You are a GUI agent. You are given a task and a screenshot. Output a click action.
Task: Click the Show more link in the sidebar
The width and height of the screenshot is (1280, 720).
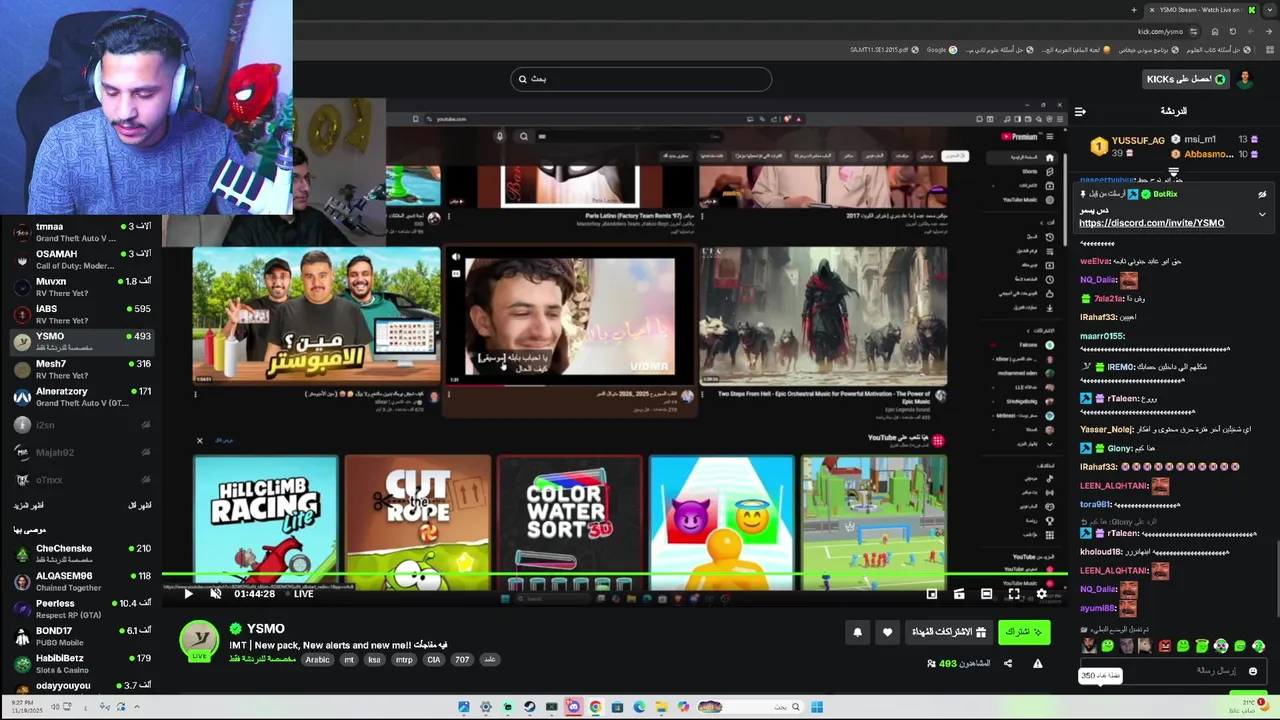coord(28,505)
